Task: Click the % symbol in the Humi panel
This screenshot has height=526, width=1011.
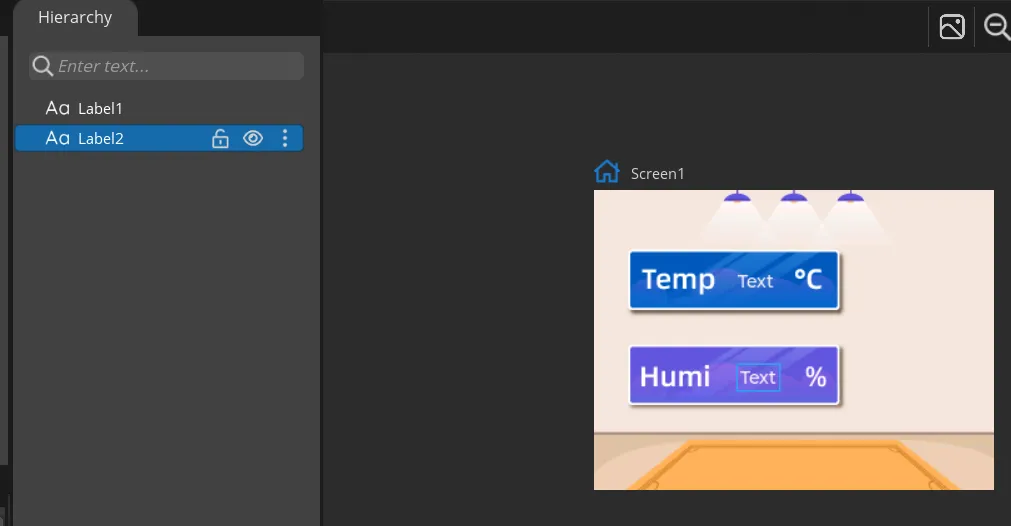Action: coord(816,376)
